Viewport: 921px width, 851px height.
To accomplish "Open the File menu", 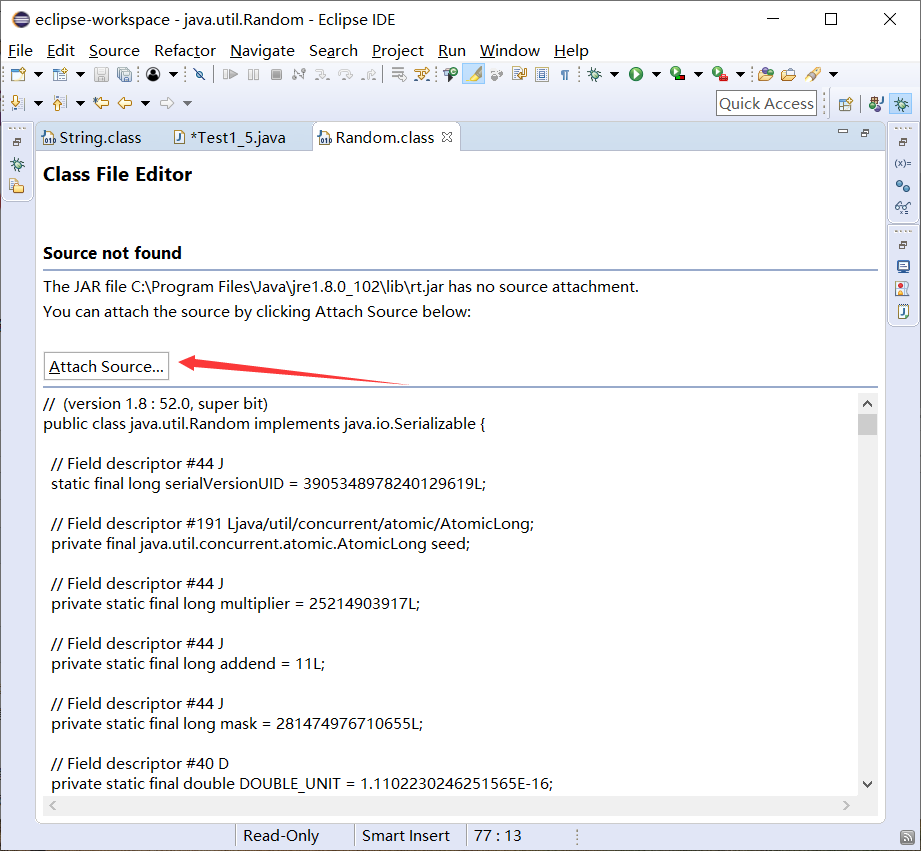I will point(20,51).
